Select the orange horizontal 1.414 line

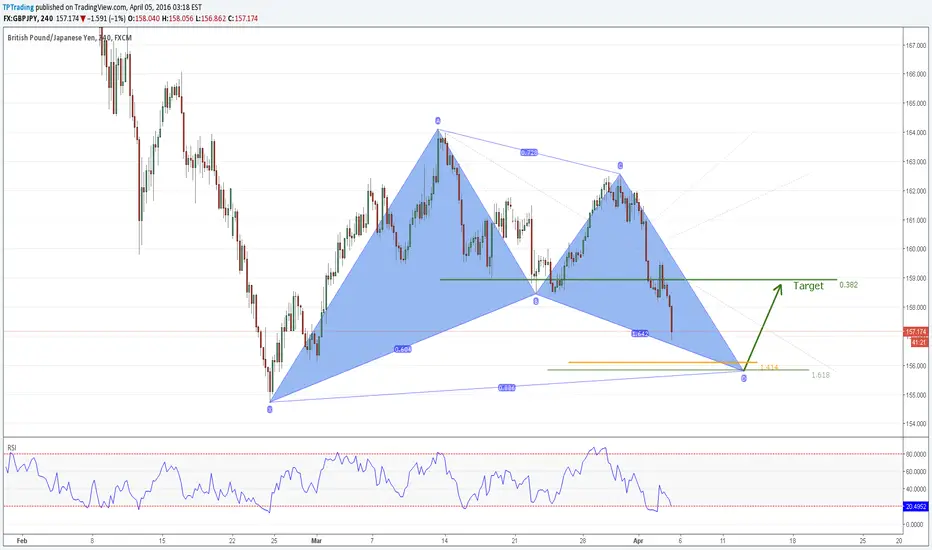[x=662, y=362]
